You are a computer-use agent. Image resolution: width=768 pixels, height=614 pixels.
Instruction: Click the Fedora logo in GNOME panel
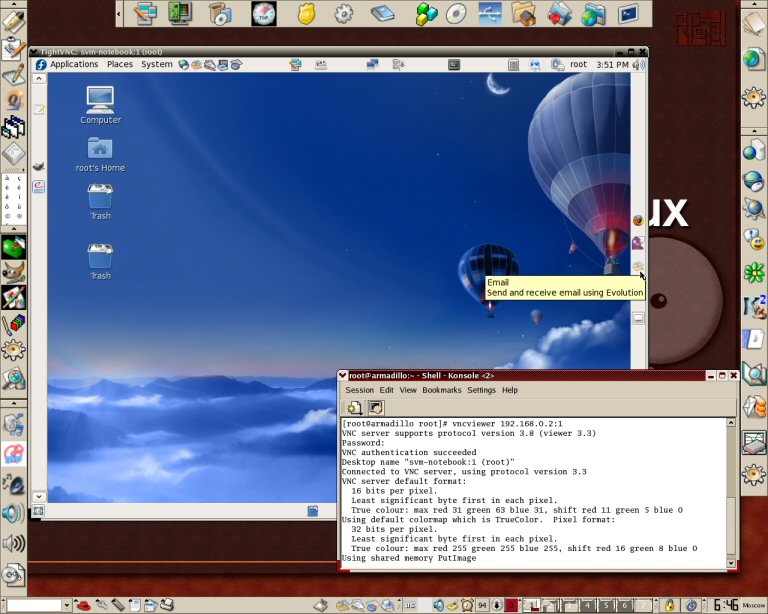41,65
